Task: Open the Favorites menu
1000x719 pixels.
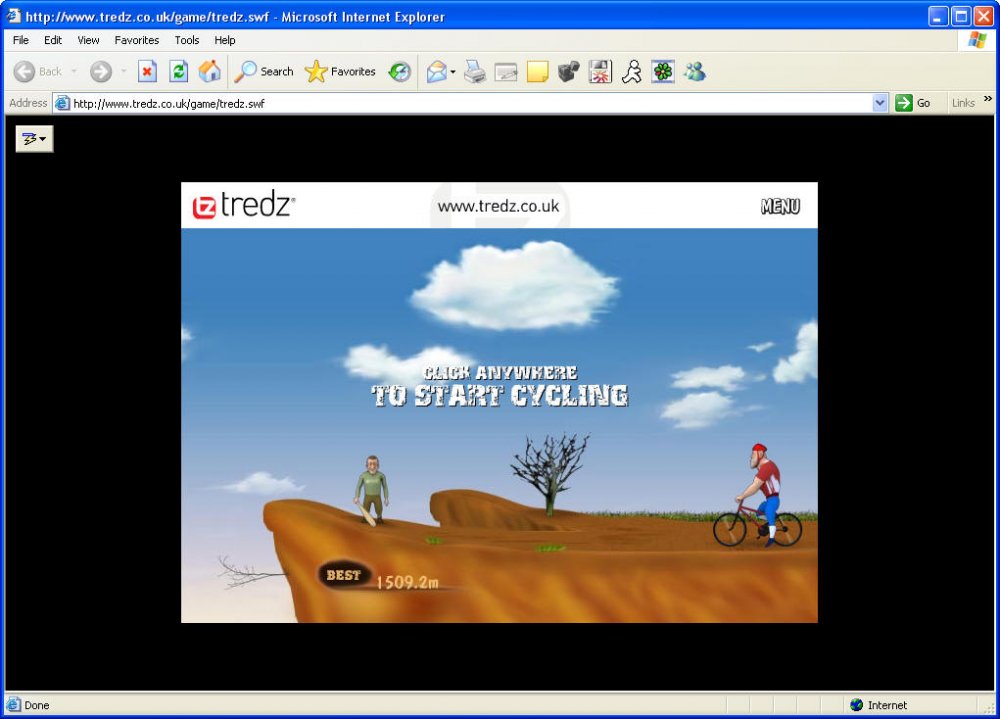Action: 137,40
